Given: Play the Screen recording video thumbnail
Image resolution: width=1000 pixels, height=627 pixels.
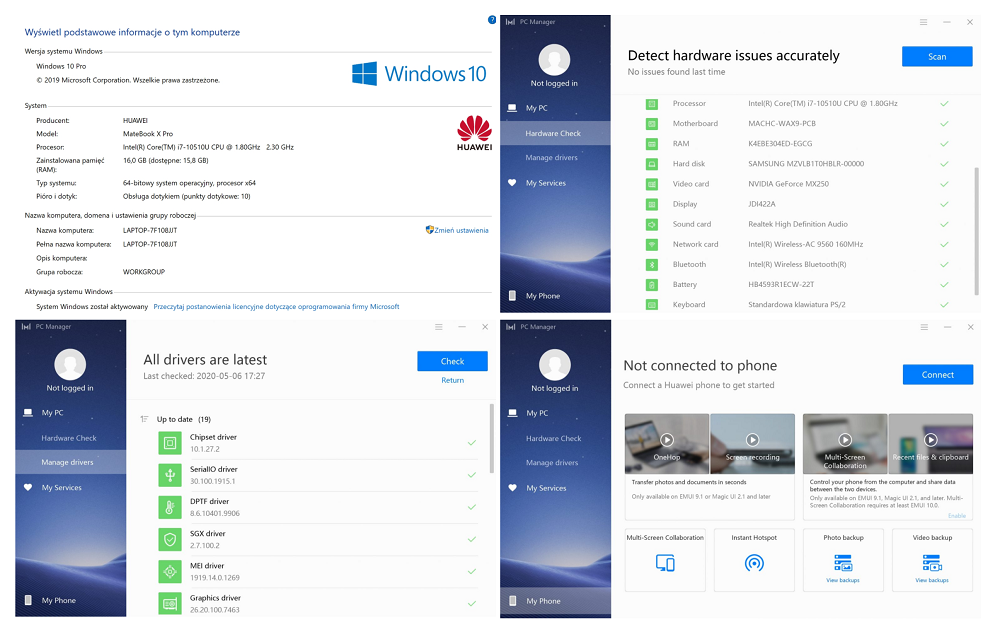Looking at the screenshot, I should coord(753,439).
